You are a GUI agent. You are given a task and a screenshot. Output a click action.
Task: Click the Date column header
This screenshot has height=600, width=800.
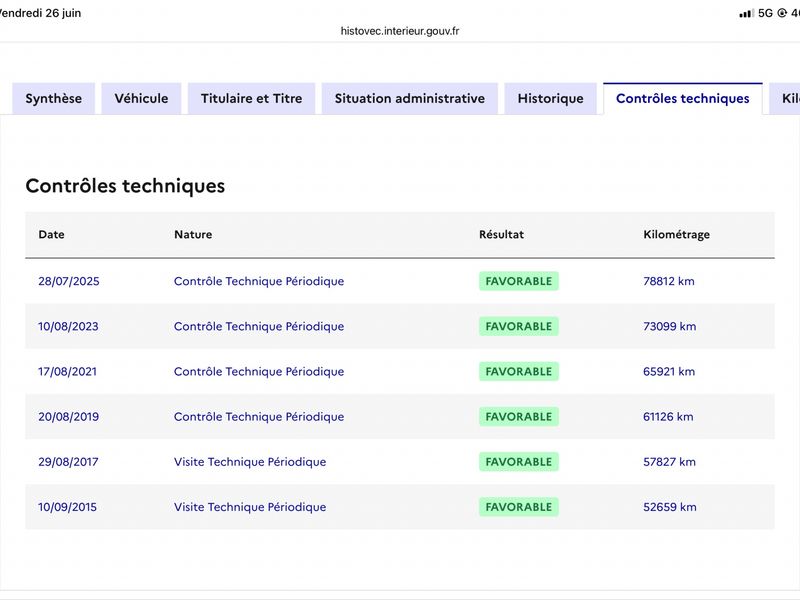point(52,235)
